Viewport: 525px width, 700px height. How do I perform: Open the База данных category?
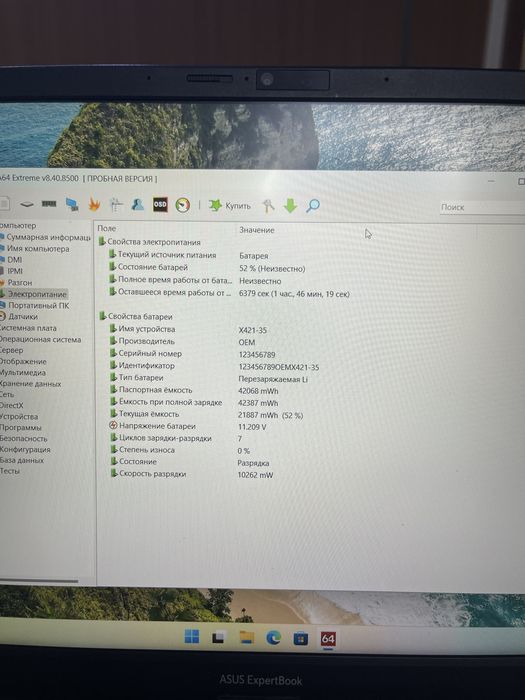(22, 460)
